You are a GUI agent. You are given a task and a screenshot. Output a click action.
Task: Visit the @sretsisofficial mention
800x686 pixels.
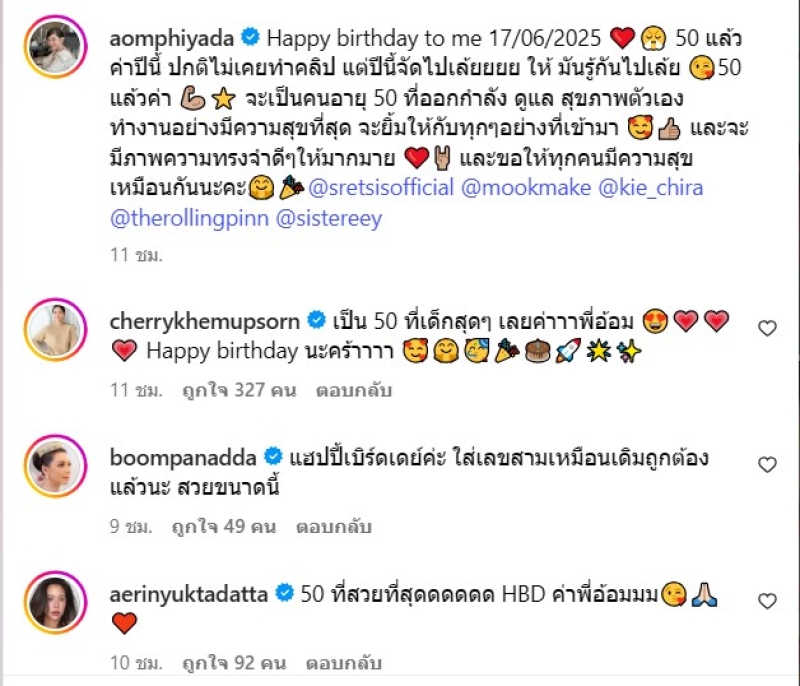pos(381,188)
